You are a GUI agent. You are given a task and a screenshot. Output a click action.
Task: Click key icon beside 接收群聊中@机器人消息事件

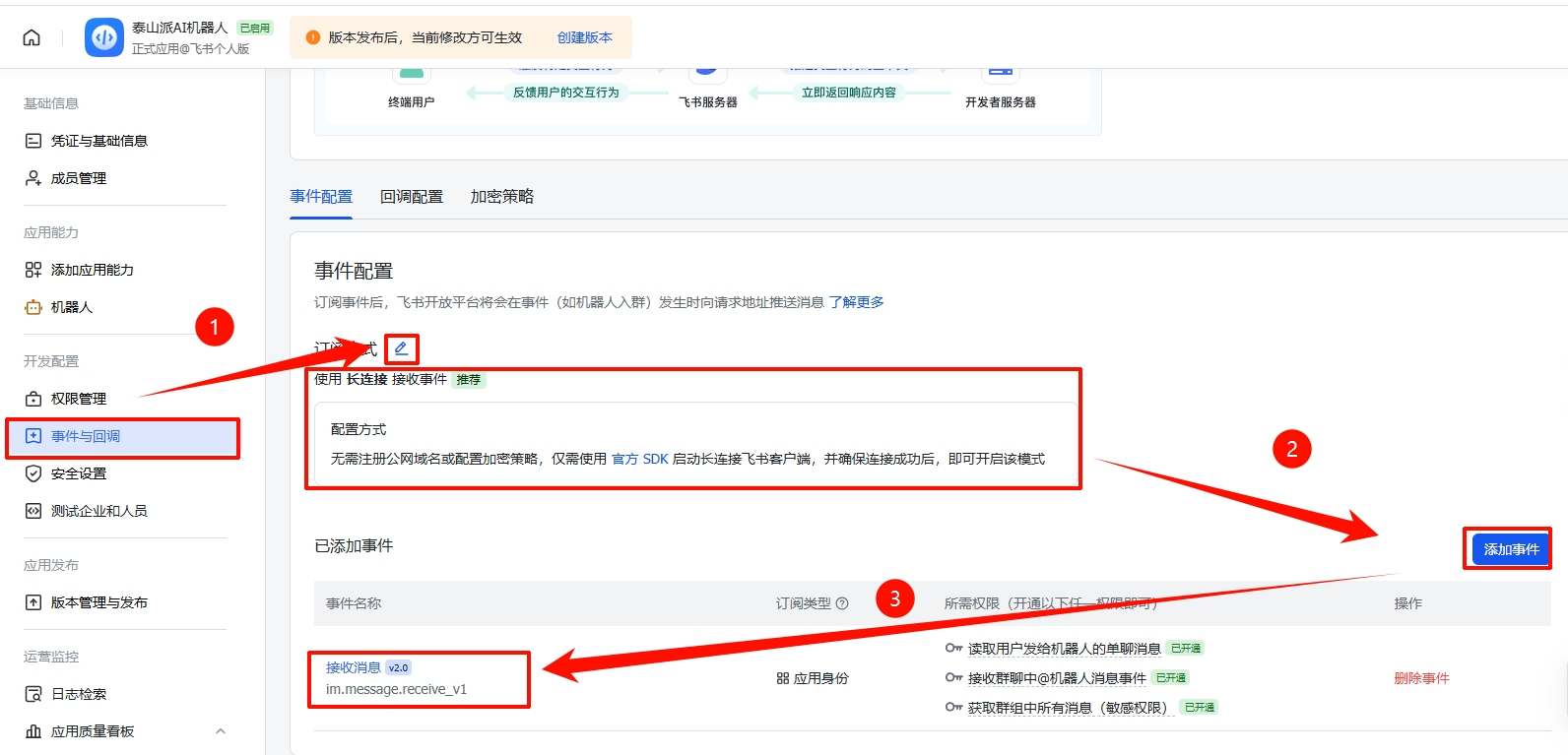pyautogui.click(x=953, y=677)
